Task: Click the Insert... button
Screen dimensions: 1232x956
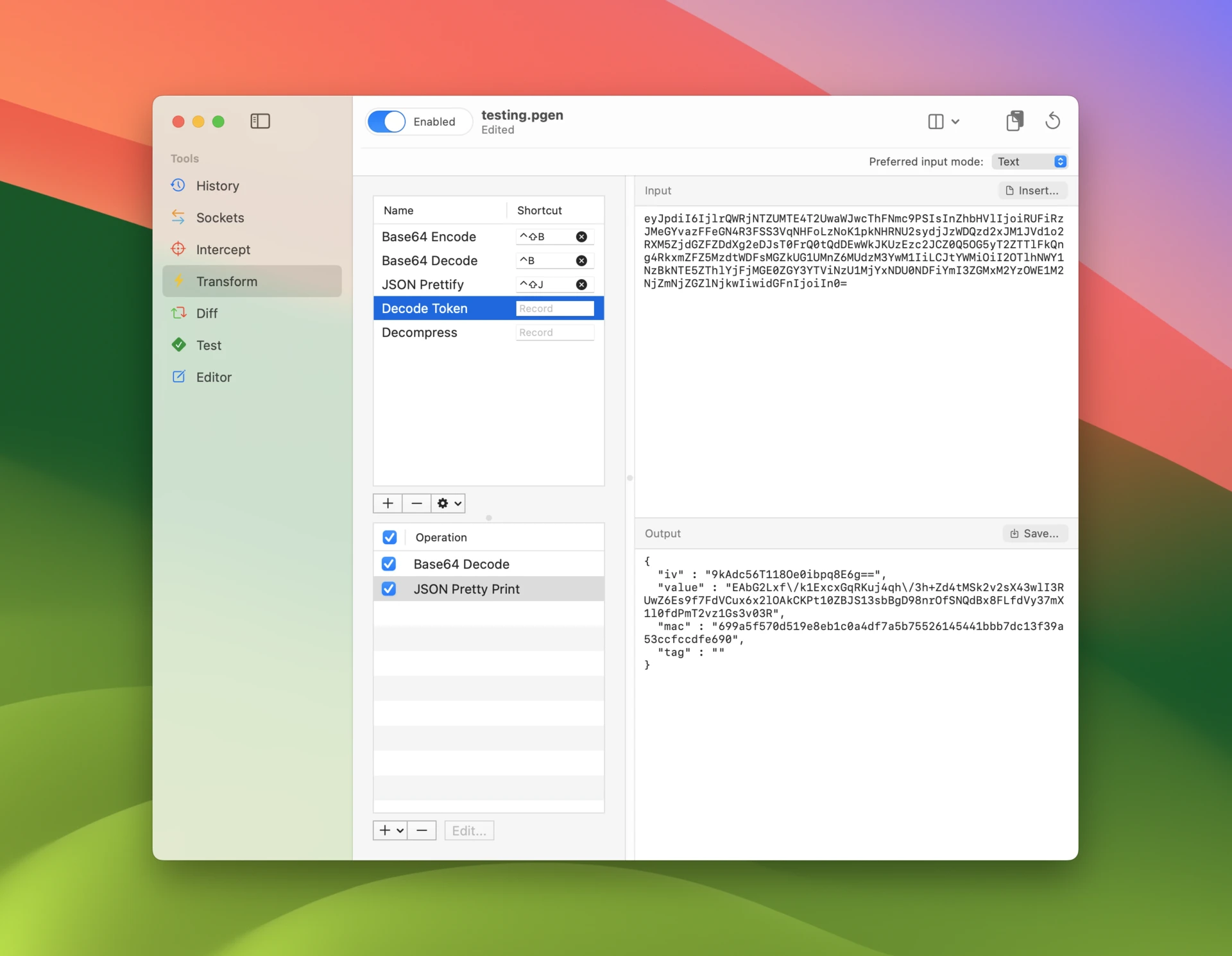Action: 1032,191
